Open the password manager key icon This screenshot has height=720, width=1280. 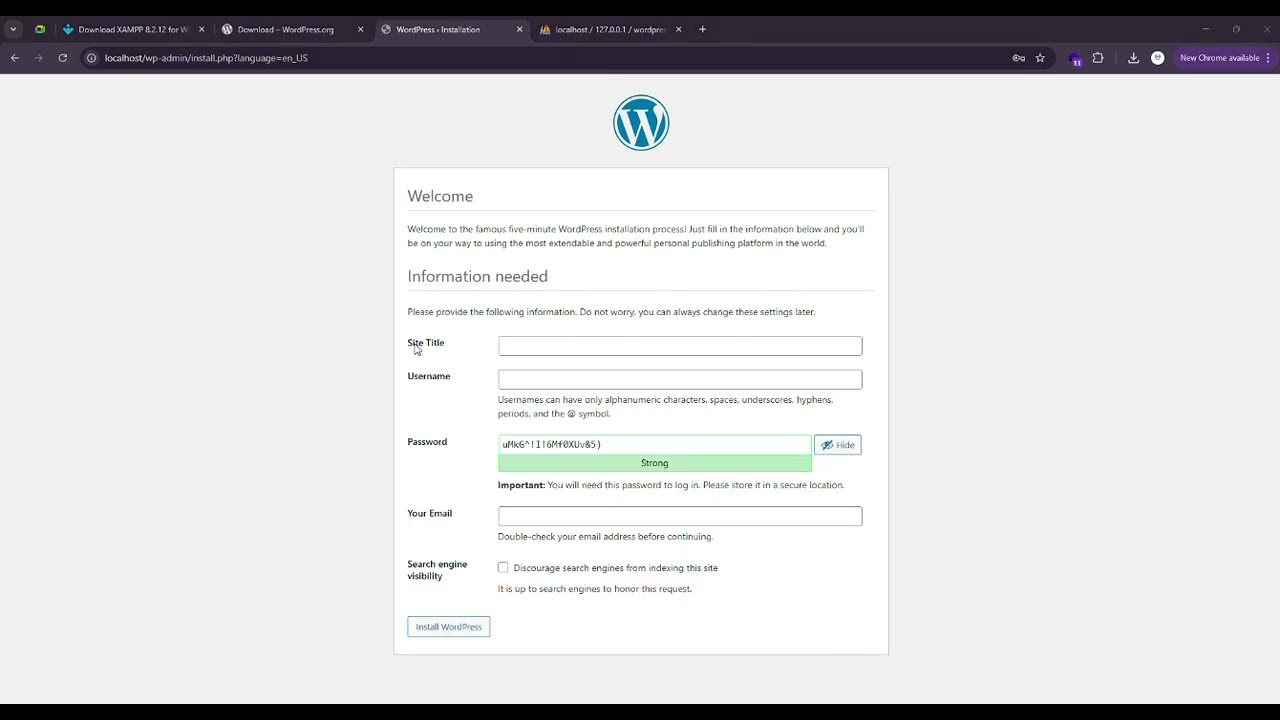(x=1018, y=58)
